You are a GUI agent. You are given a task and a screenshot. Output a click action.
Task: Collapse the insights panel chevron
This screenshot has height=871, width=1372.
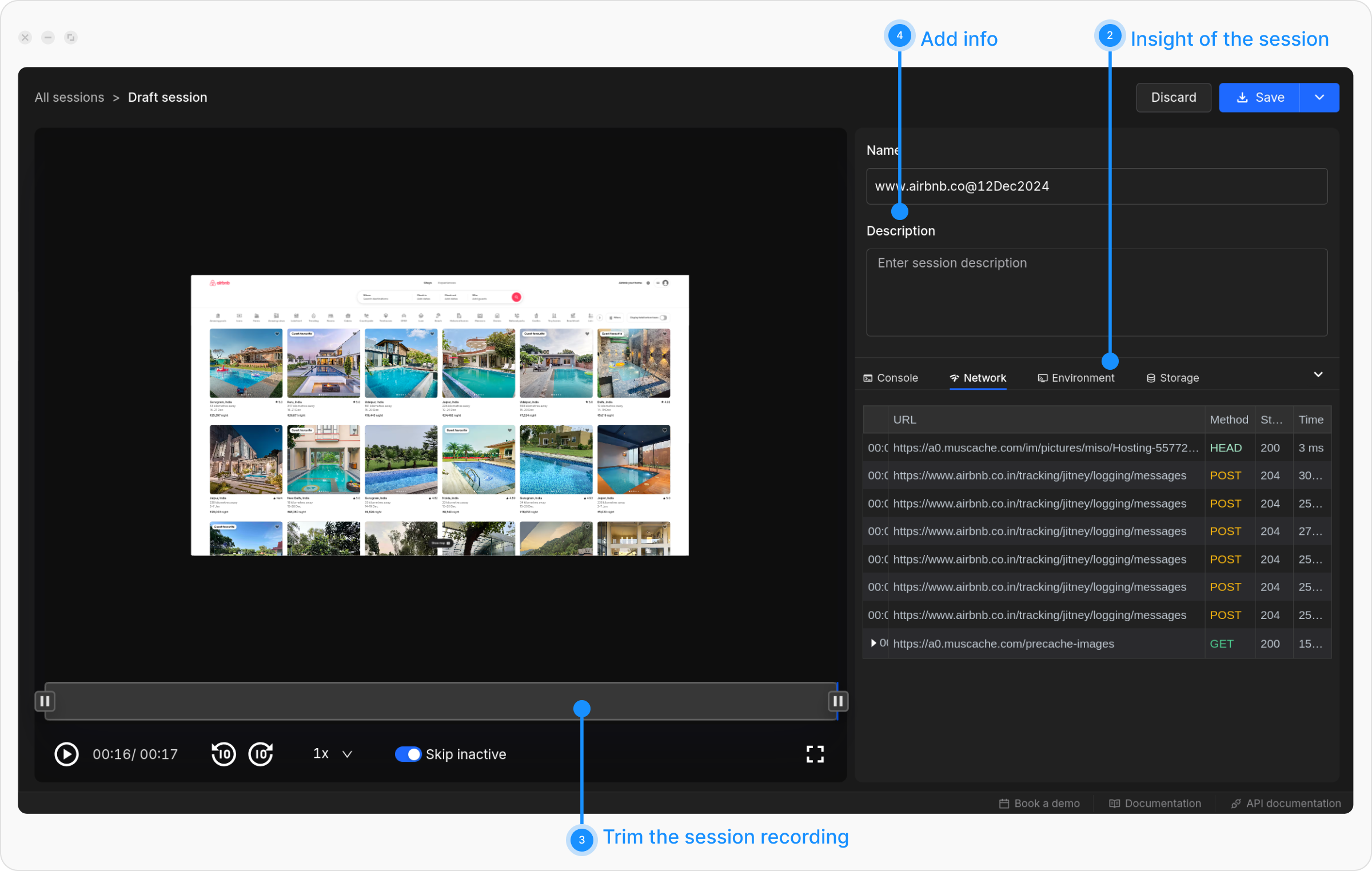pos(1318,374)
